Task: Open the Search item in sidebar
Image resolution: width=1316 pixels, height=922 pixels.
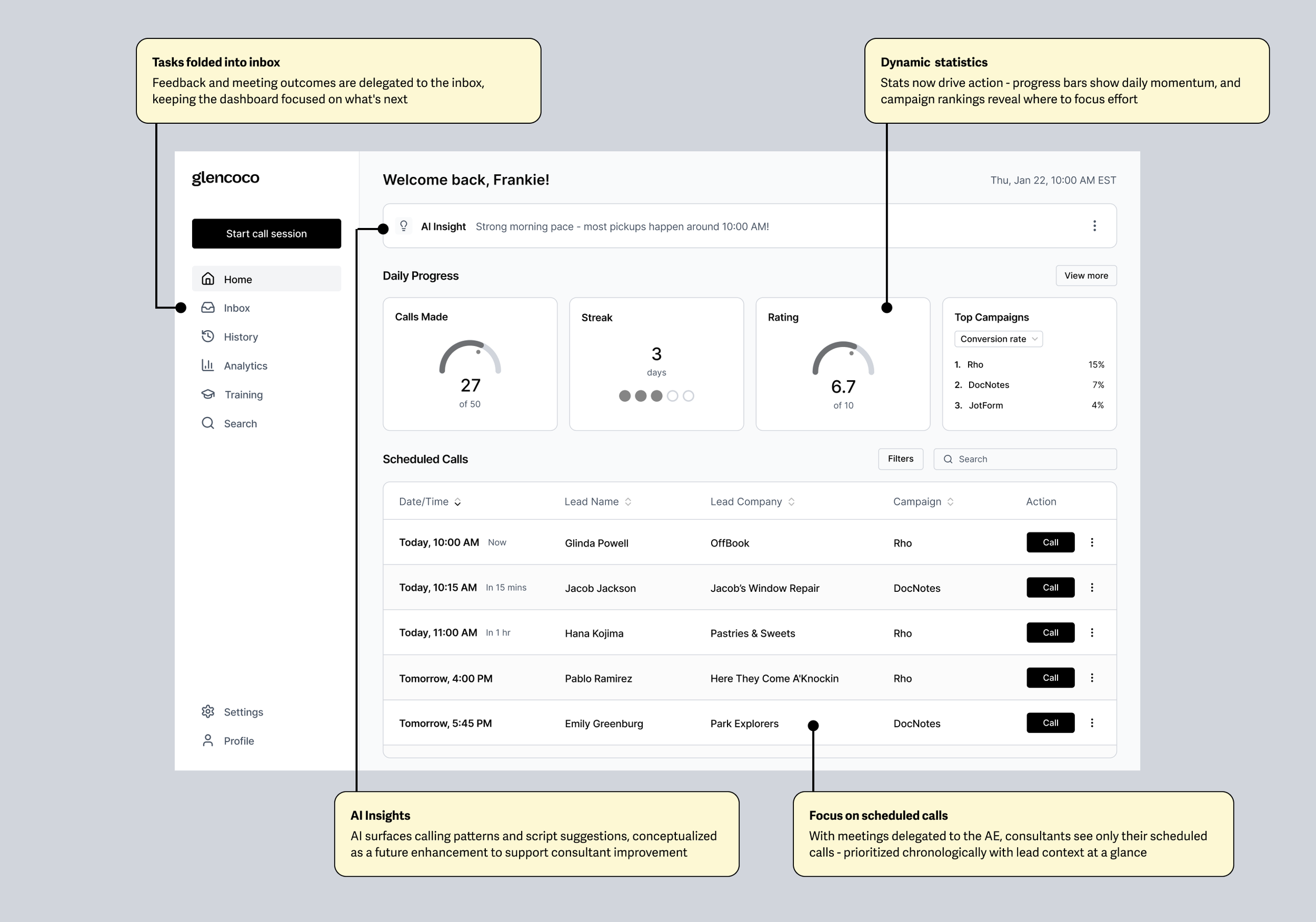Action: 240,424
